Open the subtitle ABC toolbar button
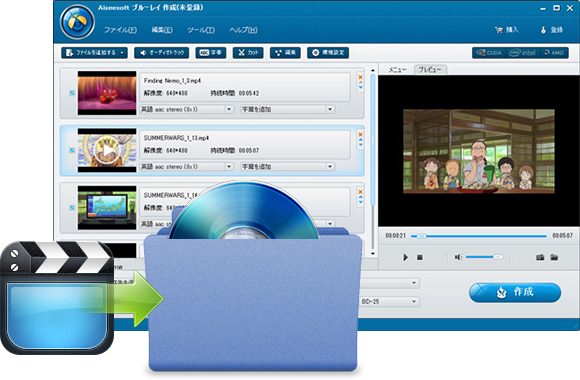The image size is (580, 380). [210, 53]
